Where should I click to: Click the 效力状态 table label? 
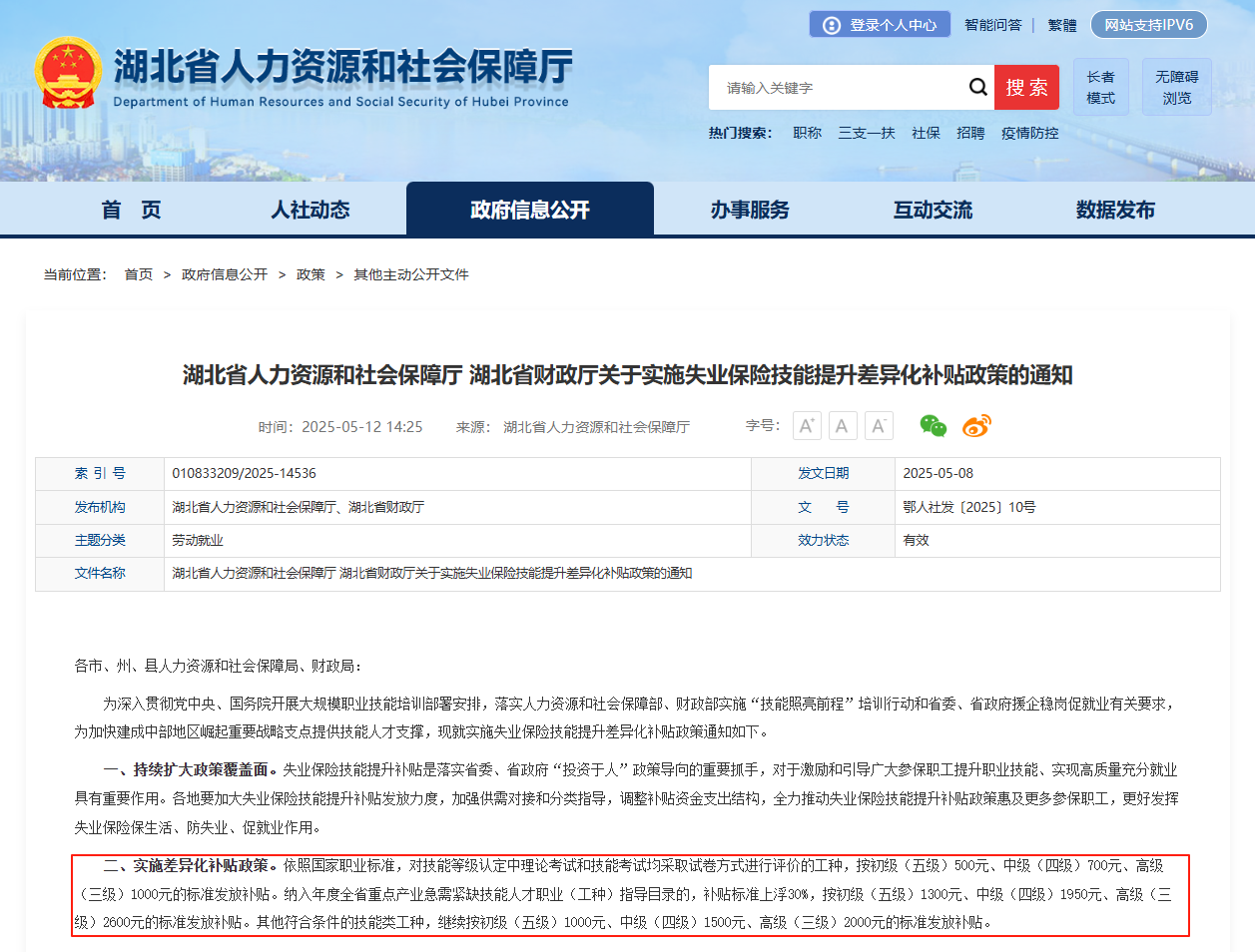(x=824, y=540)
